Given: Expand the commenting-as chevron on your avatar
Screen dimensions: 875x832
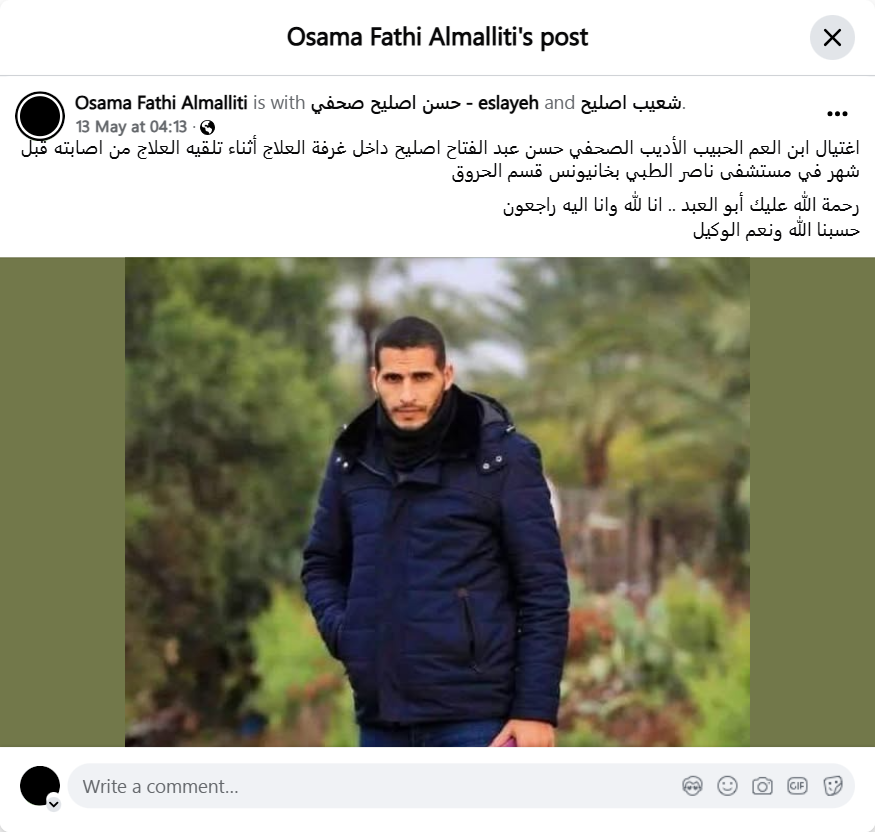Looking at the screenshot, I should [54, 804].
